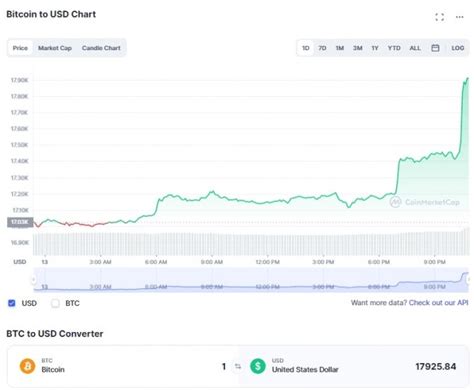Select the YTD time range
474x390 pixels.
[x=394, y=48]
